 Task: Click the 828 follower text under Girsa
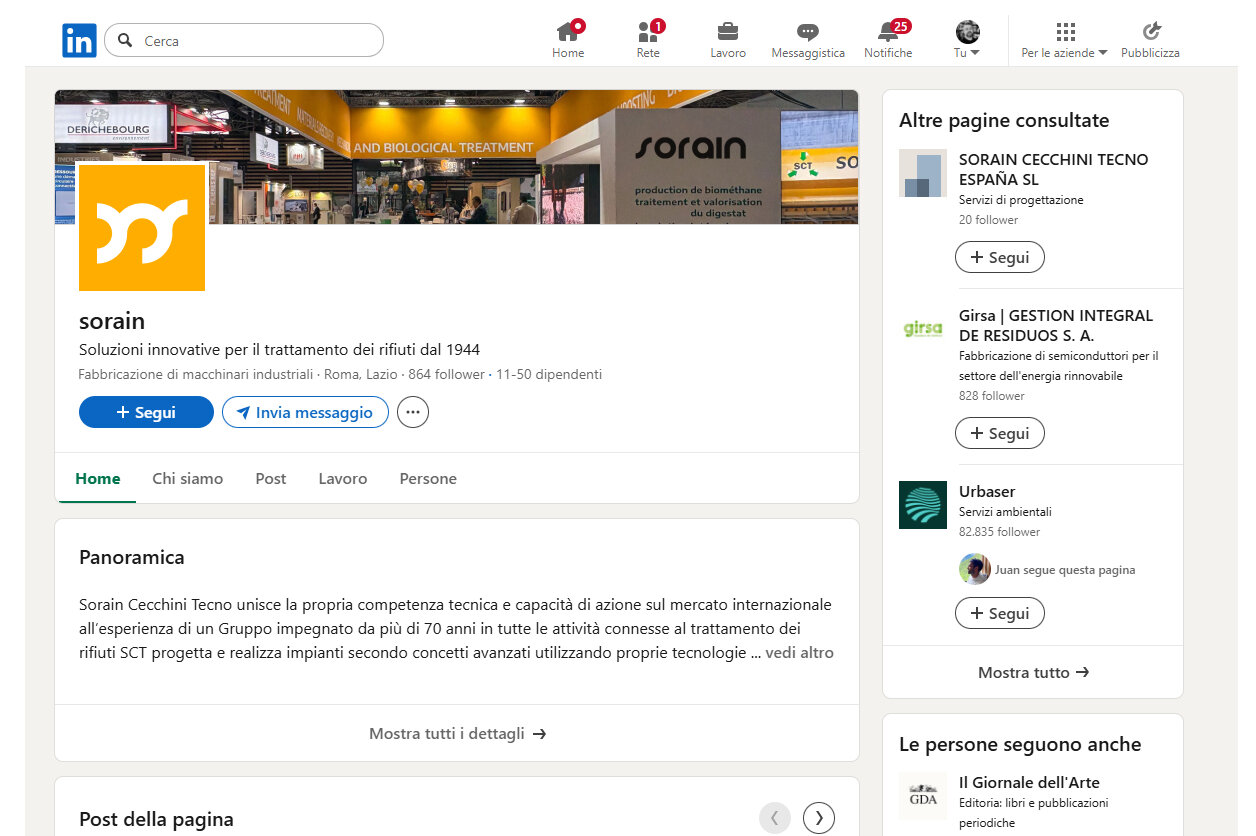pyautogui.click(x=992, y=395)
